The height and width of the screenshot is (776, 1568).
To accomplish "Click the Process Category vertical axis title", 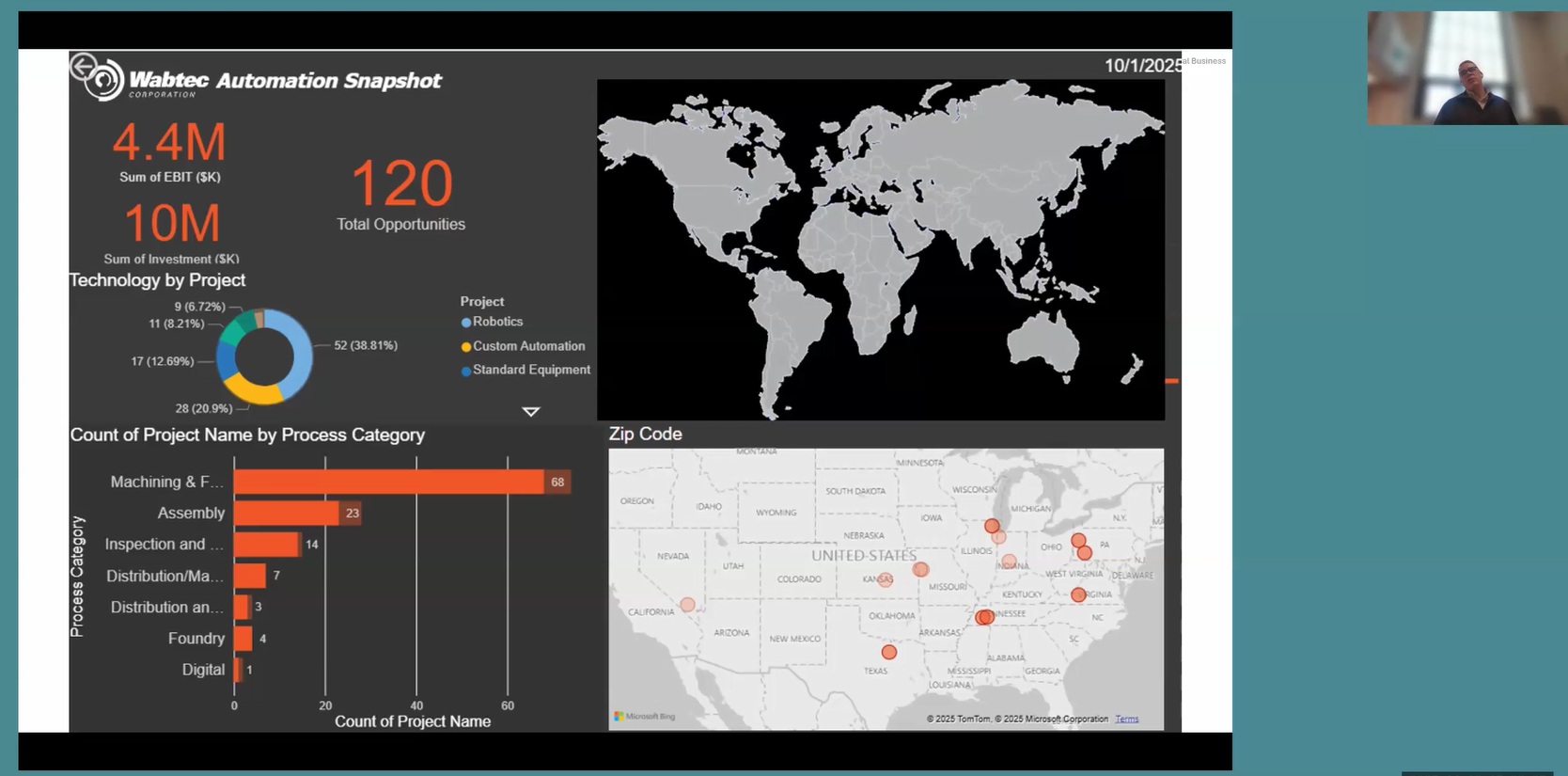I will (x=77, y=576).
